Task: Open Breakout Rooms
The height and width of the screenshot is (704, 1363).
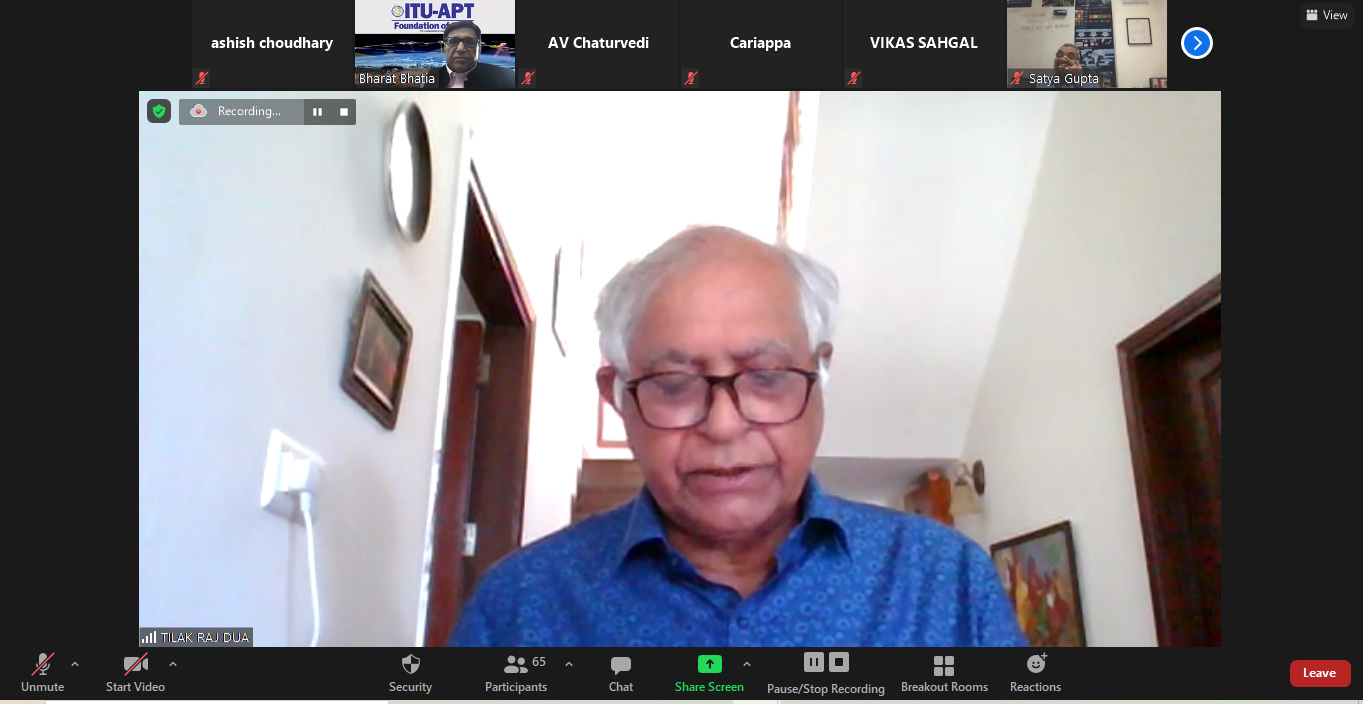Action: coord(943,672)
